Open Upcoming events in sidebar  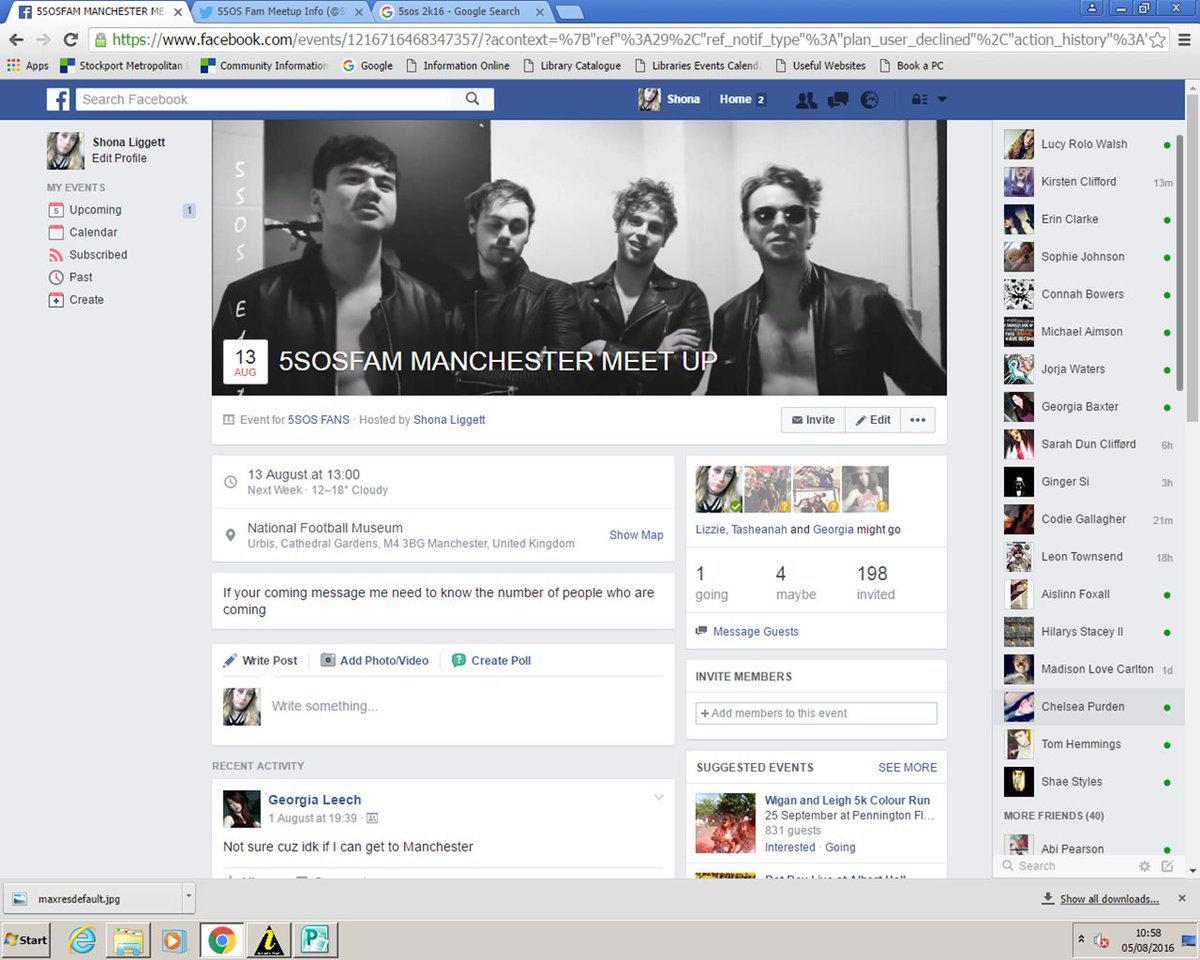tap(95, 210)
